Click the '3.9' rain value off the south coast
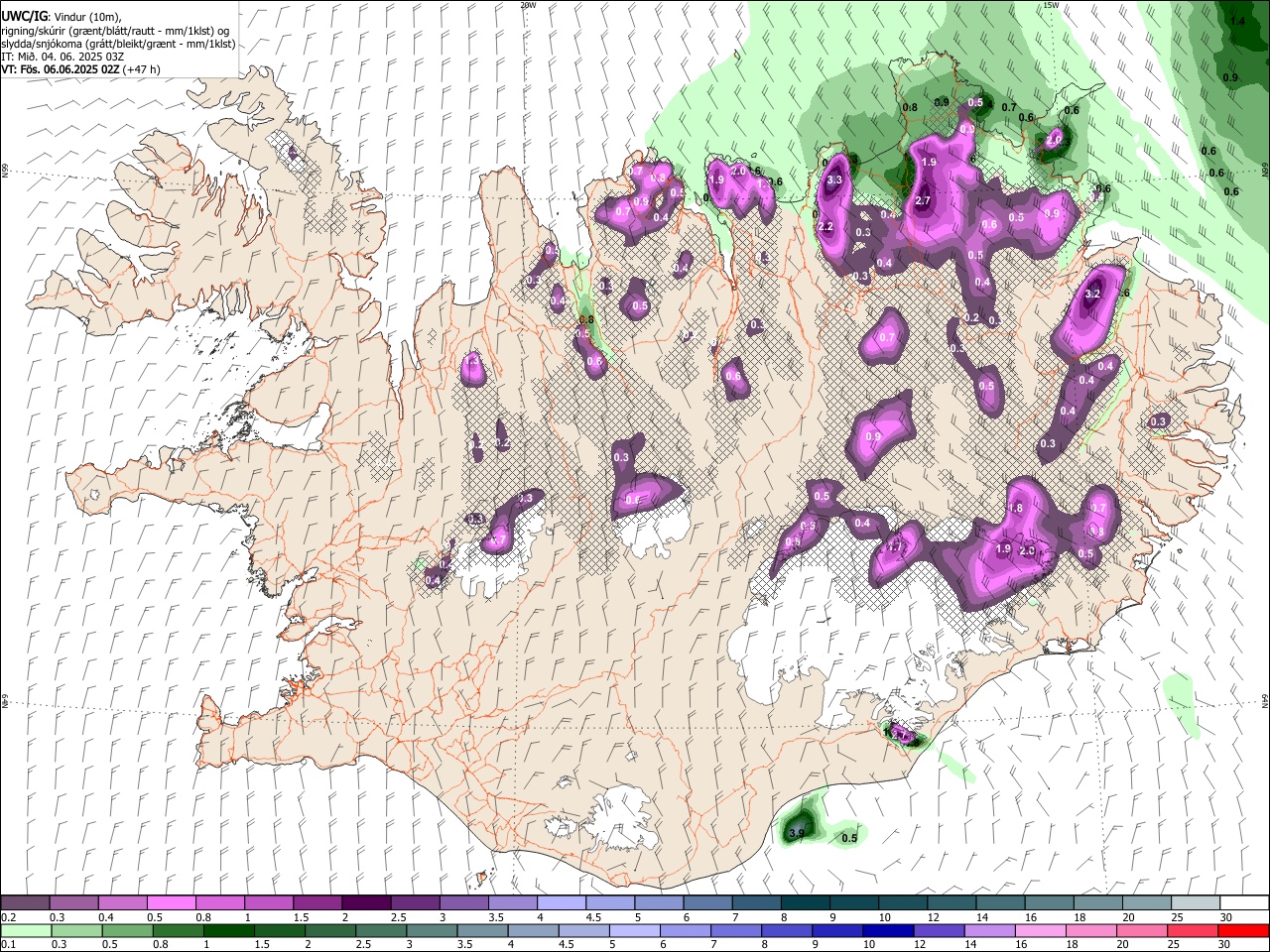The width and height of the screenshot is (1270, 952). point(797,834)
